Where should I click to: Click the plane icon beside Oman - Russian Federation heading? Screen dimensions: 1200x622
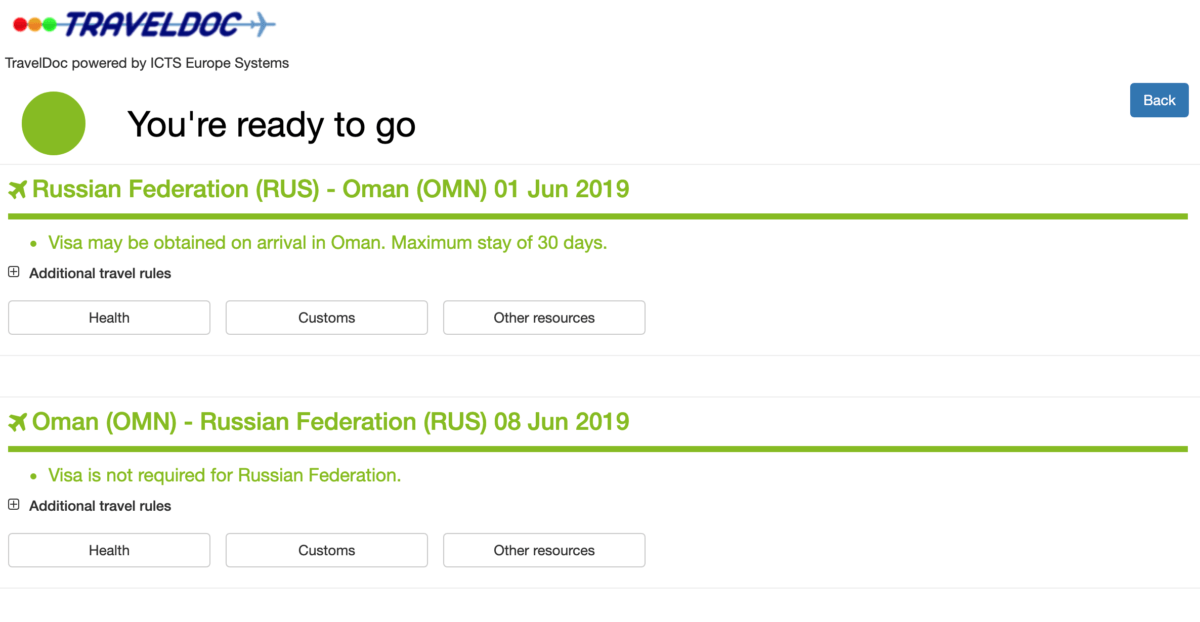click(x=17, y=423)
